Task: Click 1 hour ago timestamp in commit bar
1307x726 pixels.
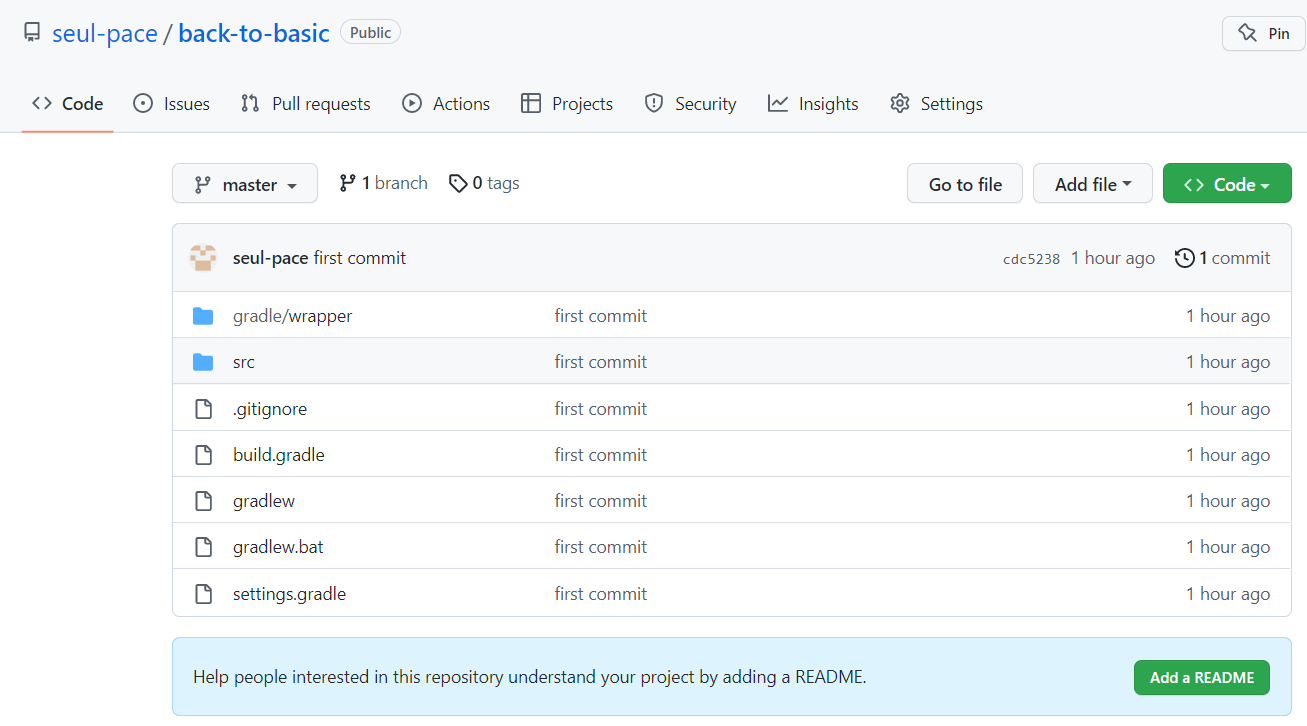Action: [1113, 258]
